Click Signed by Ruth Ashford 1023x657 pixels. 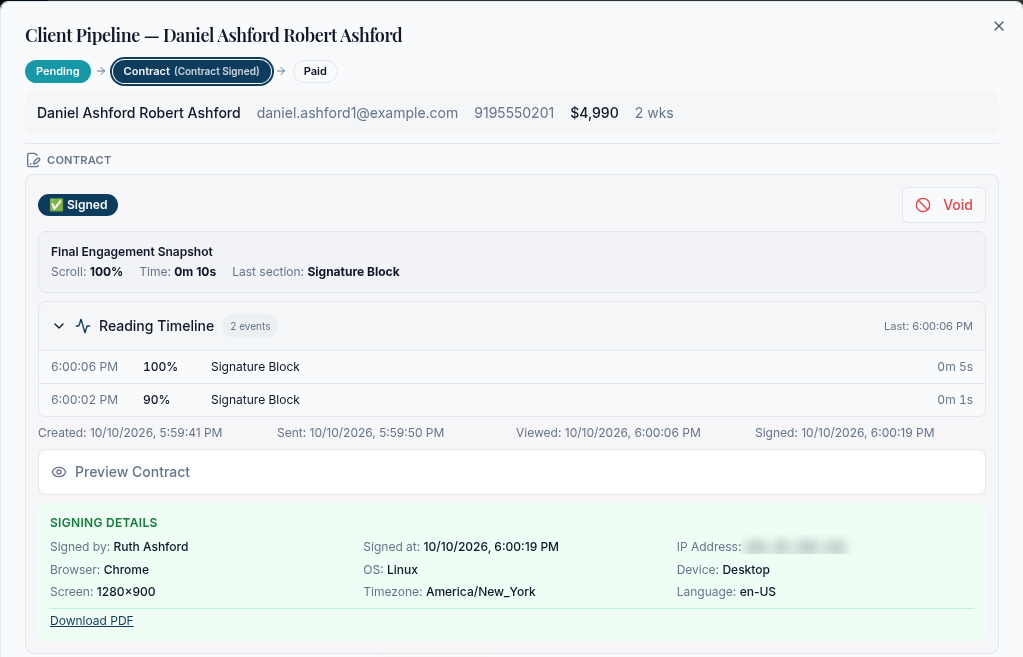click(119, 547)
